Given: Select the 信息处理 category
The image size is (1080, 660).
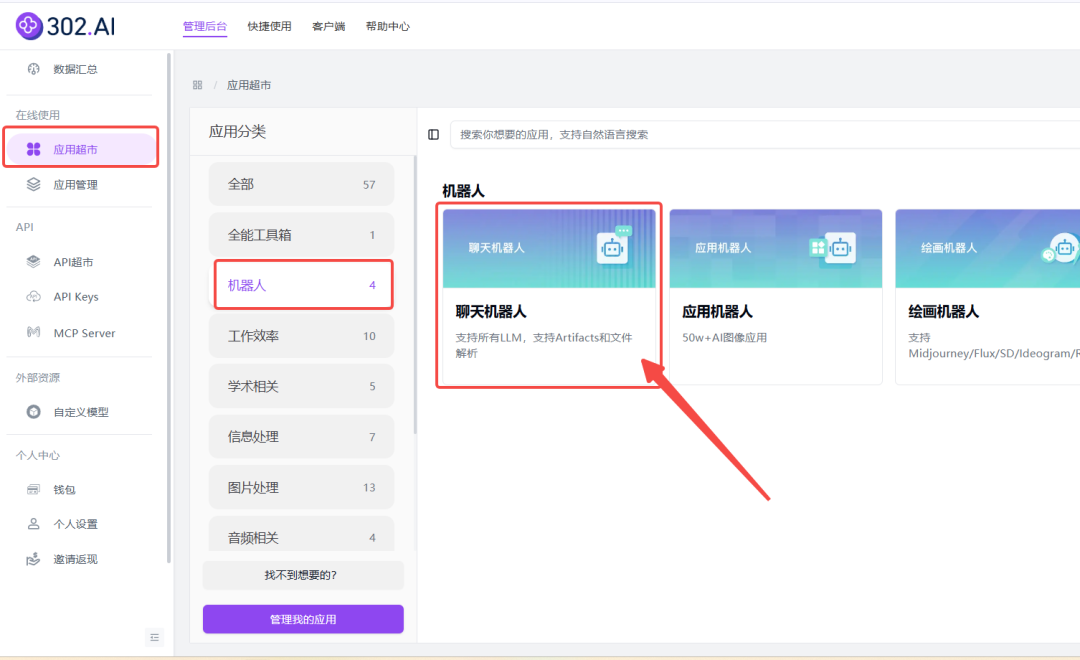Looking at the screenshot, I should point(301,436).
